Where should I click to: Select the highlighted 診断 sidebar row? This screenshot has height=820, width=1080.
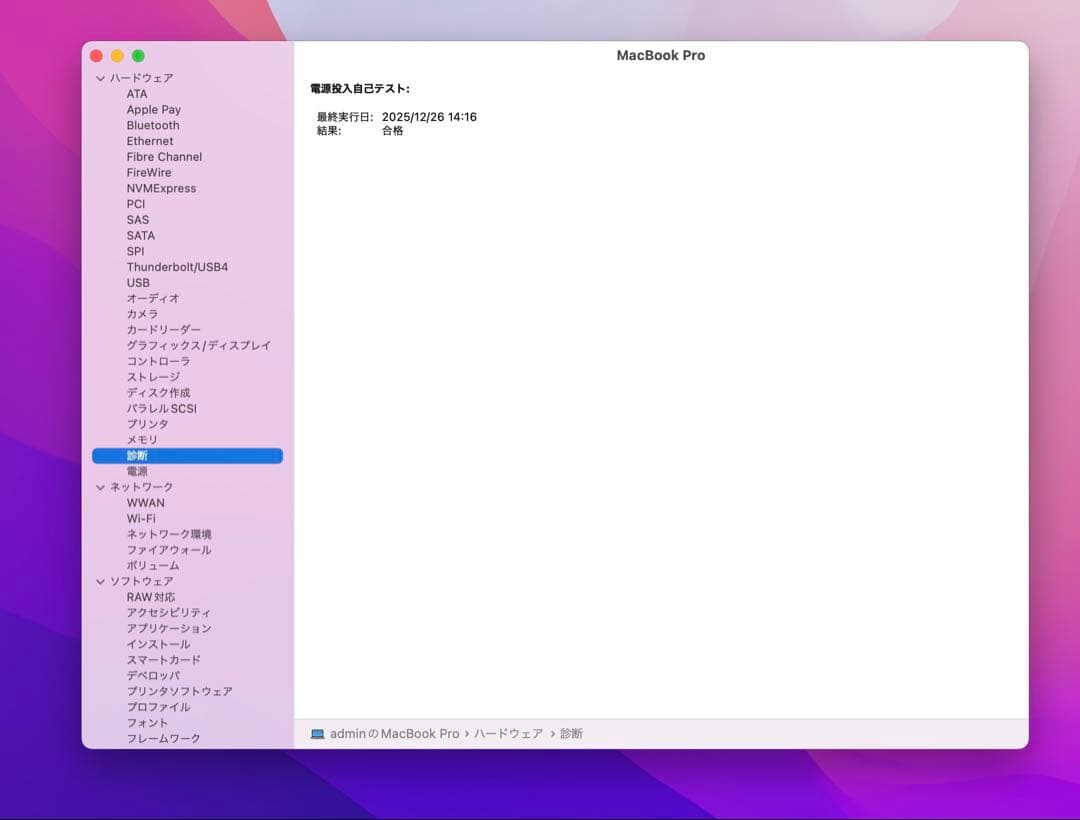[x=187, y=456]
